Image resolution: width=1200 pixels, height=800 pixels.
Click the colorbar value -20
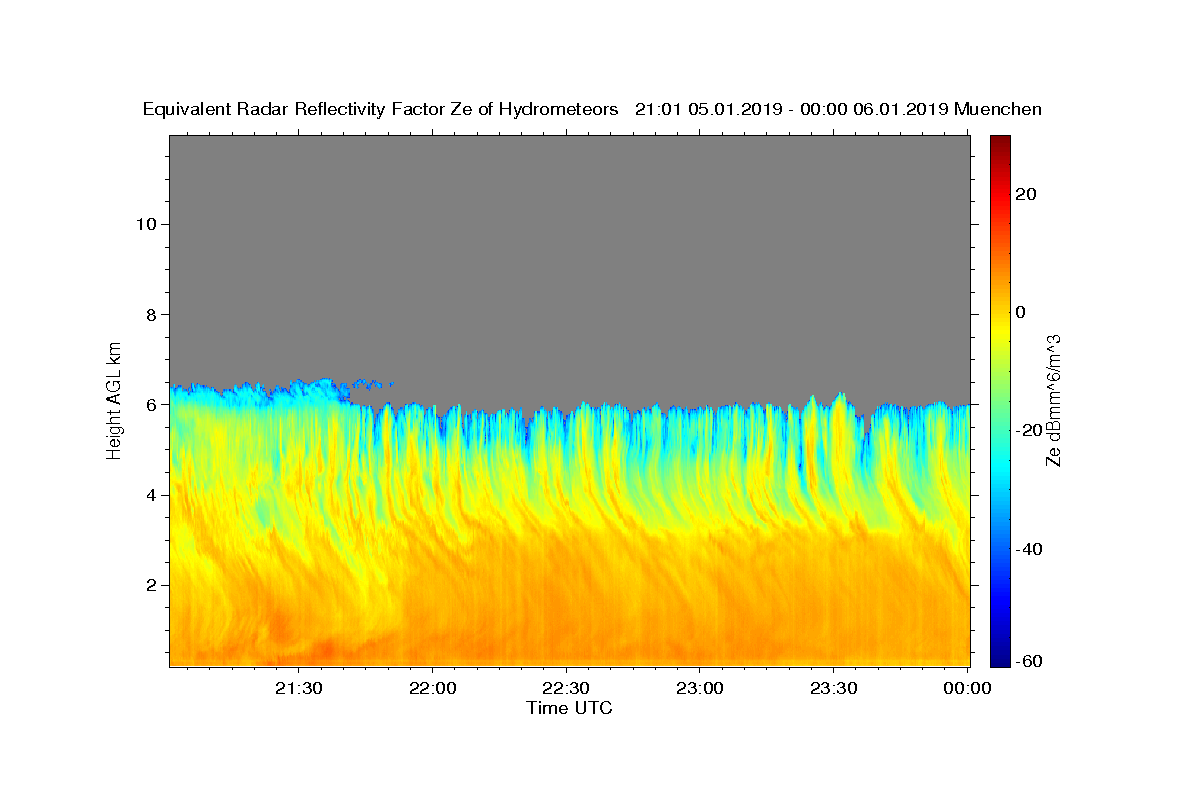click(x=1029, y=430)
